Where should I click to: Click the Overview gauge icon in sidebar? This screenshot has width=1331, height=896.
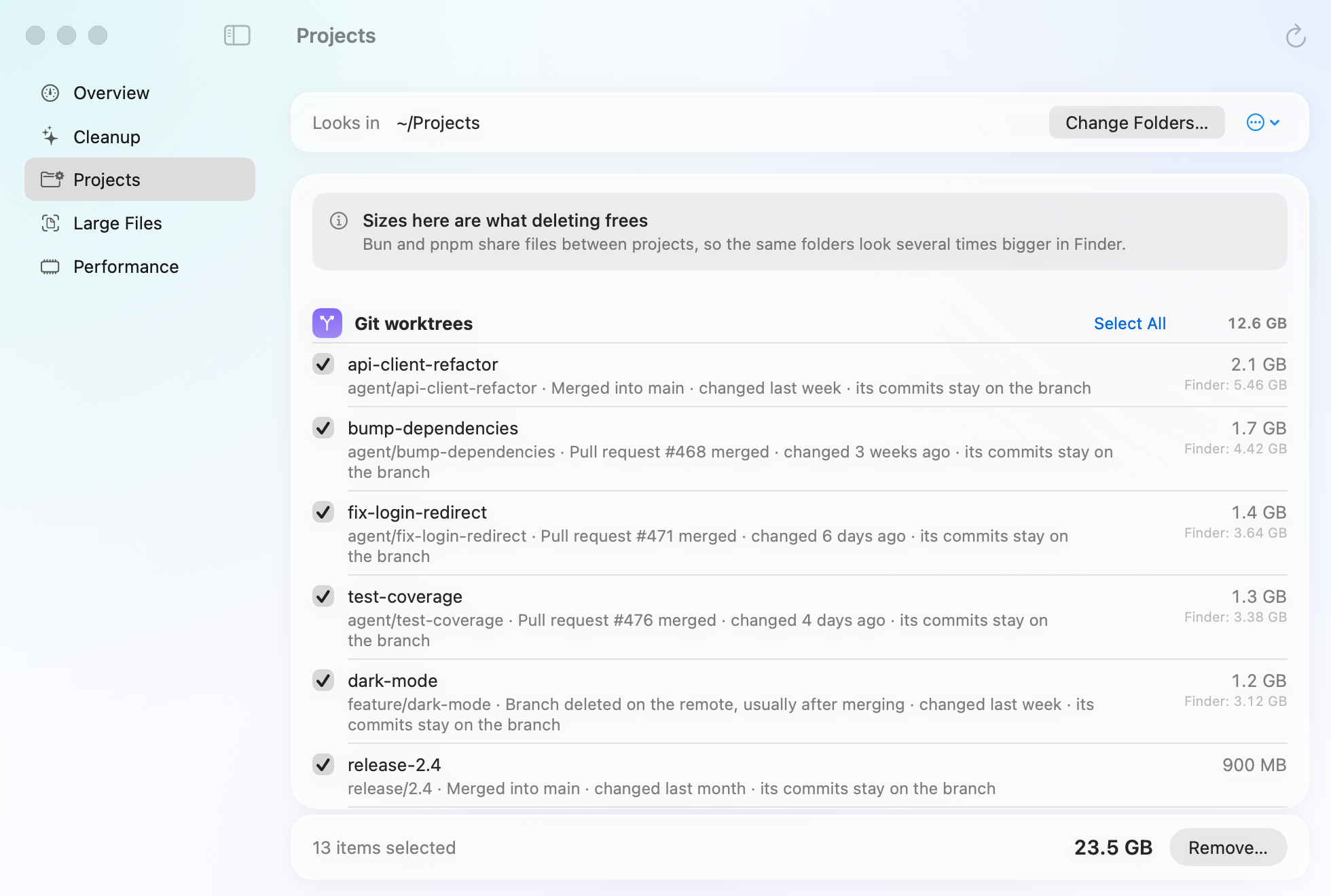pos(50,93)
